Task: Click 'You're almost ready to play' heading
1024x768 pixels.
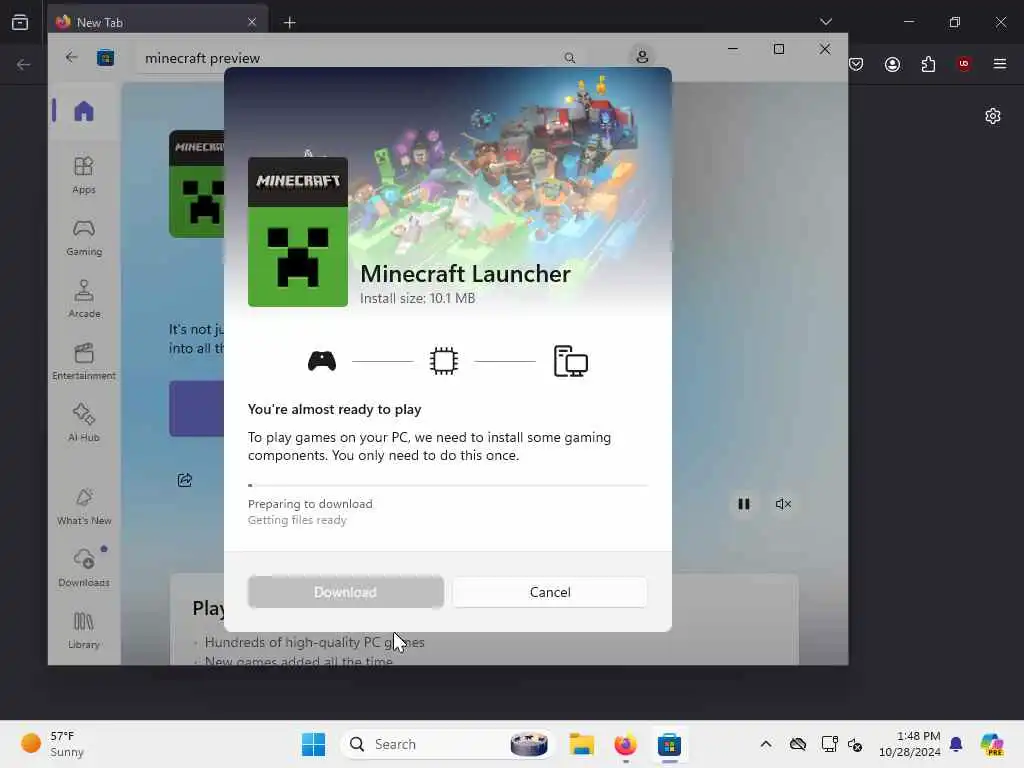Action: click(334, 409)
